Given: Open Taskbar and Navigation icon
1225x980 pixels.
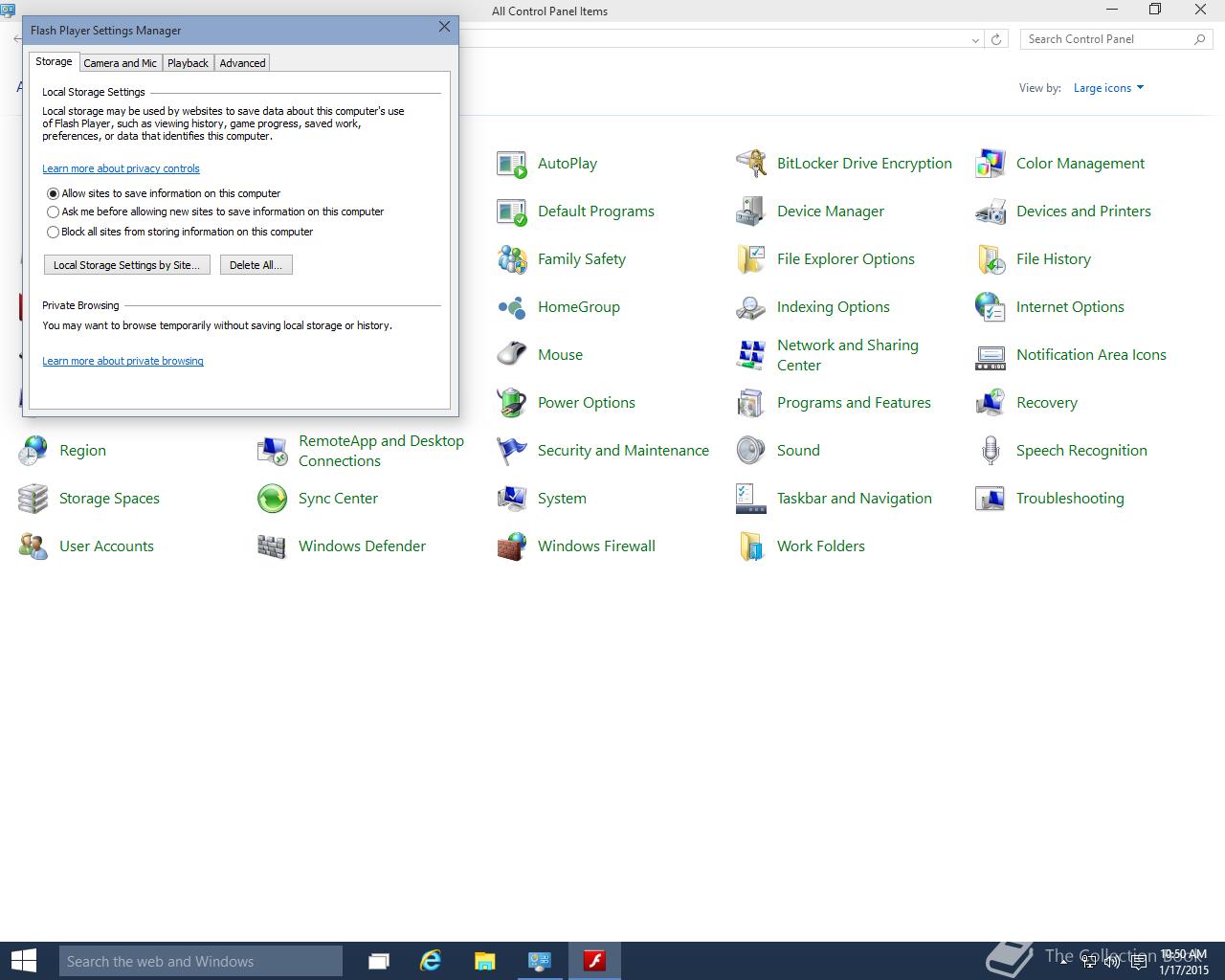Looking at the screenshot, I should click(x=751, y=499).
